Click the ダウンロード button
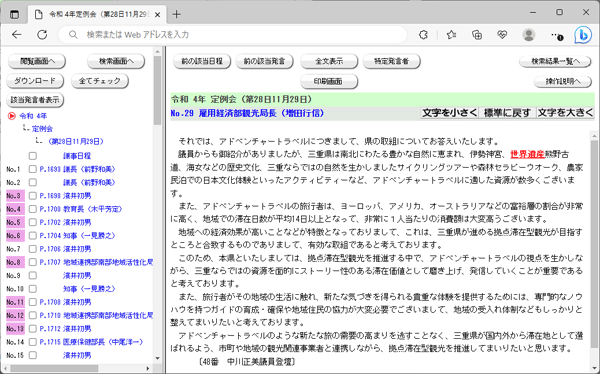This screenshot has height=374, width=600. [x=35, y=81]
